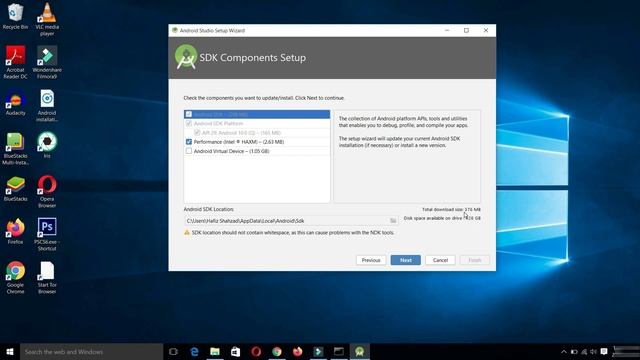Switch to Android Studio taskbar button
The image size is (640, 360).
pos(360,351)
